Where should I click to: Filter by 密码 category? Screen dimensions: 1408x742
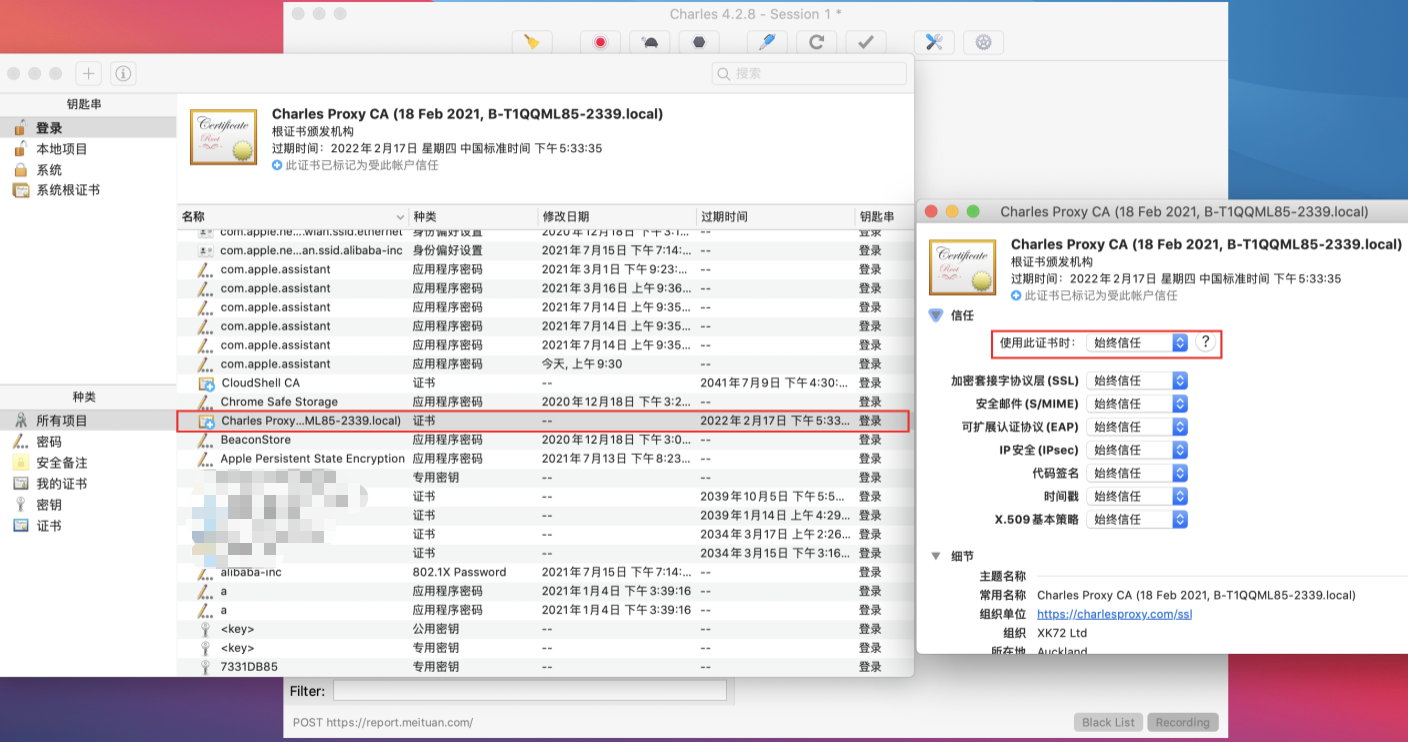click(x=88, y=442)
